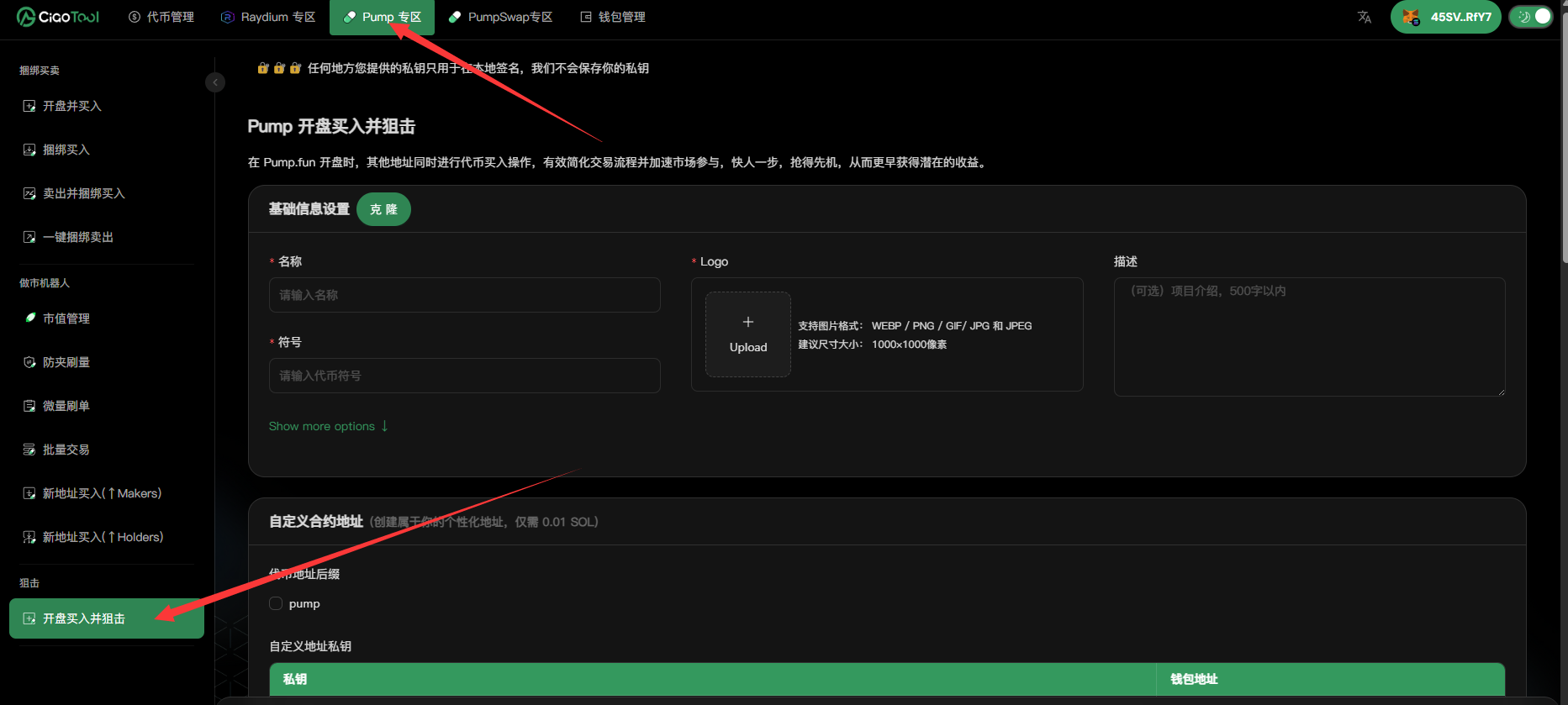Click the 开盘买入并狙击 sidebar icon
Screen dimensions: 1568x705
point(29,618)
